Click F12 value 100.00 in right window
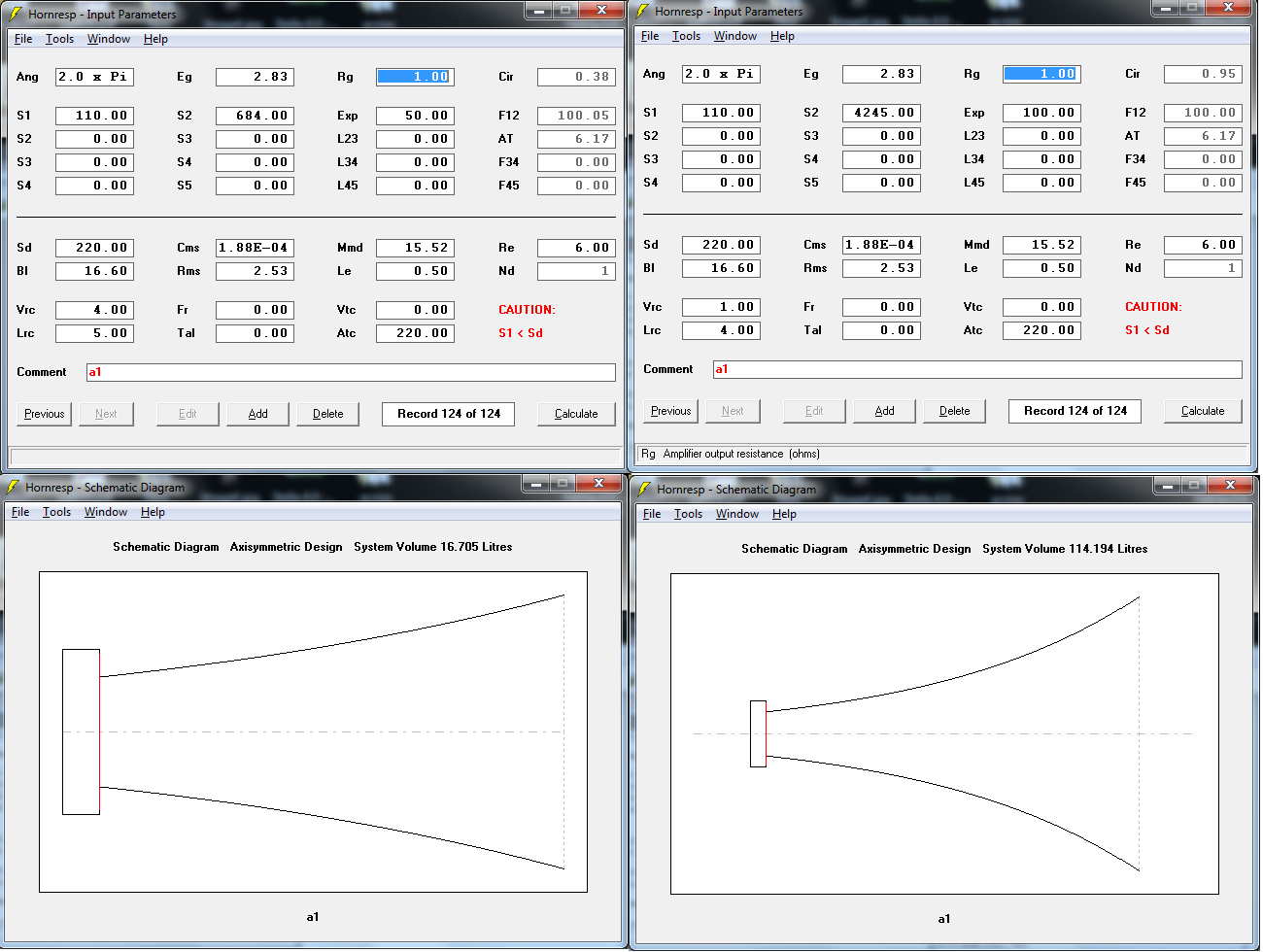The image size is (1263, 952). 1203,113
